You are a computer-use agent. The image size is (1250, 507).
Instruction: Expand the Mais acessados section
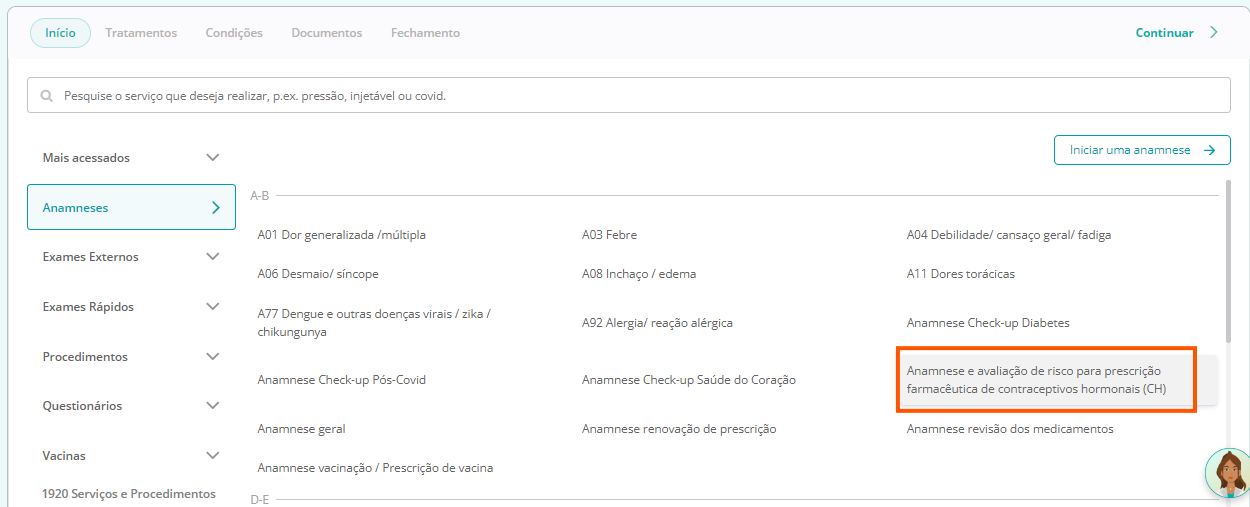[212, 158]
